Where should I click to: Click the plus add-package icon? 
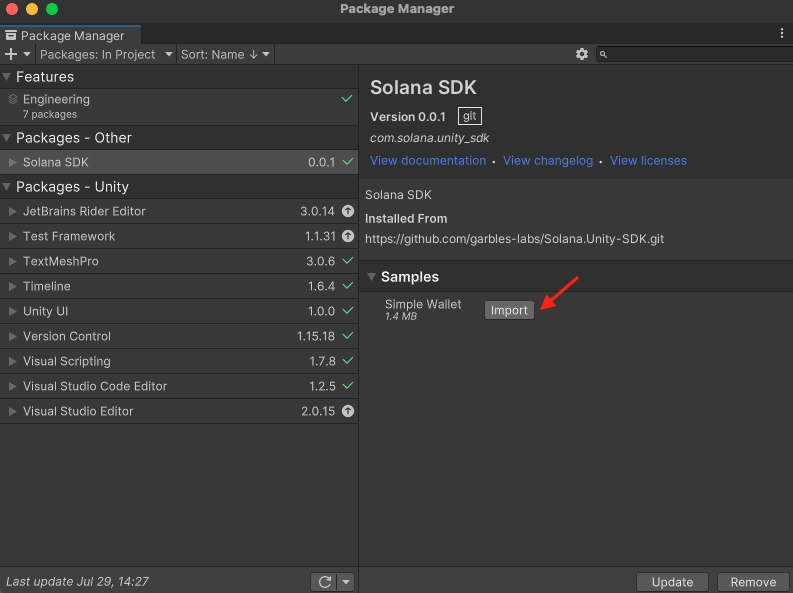click(x=11, y=54)
